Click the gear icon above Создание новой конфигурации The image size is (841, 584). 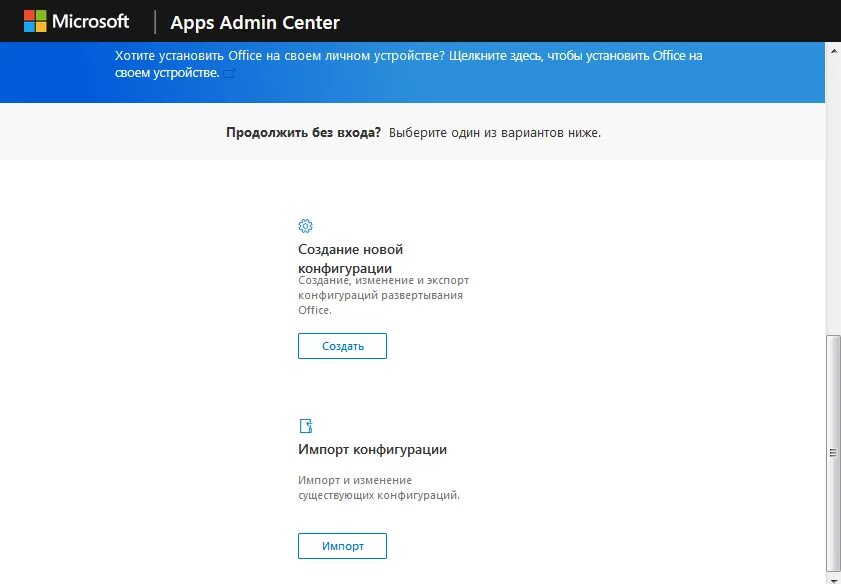(305, 226)
